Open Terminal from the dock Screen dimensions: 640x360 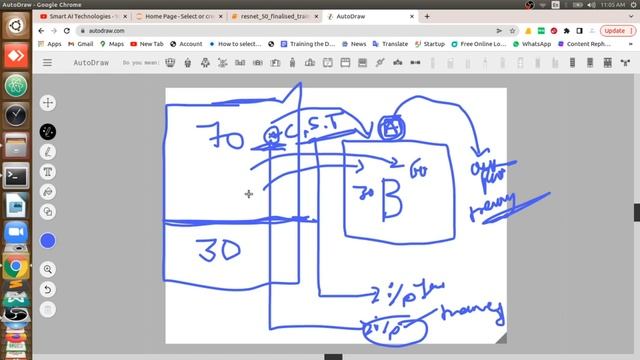pos(16,176)
